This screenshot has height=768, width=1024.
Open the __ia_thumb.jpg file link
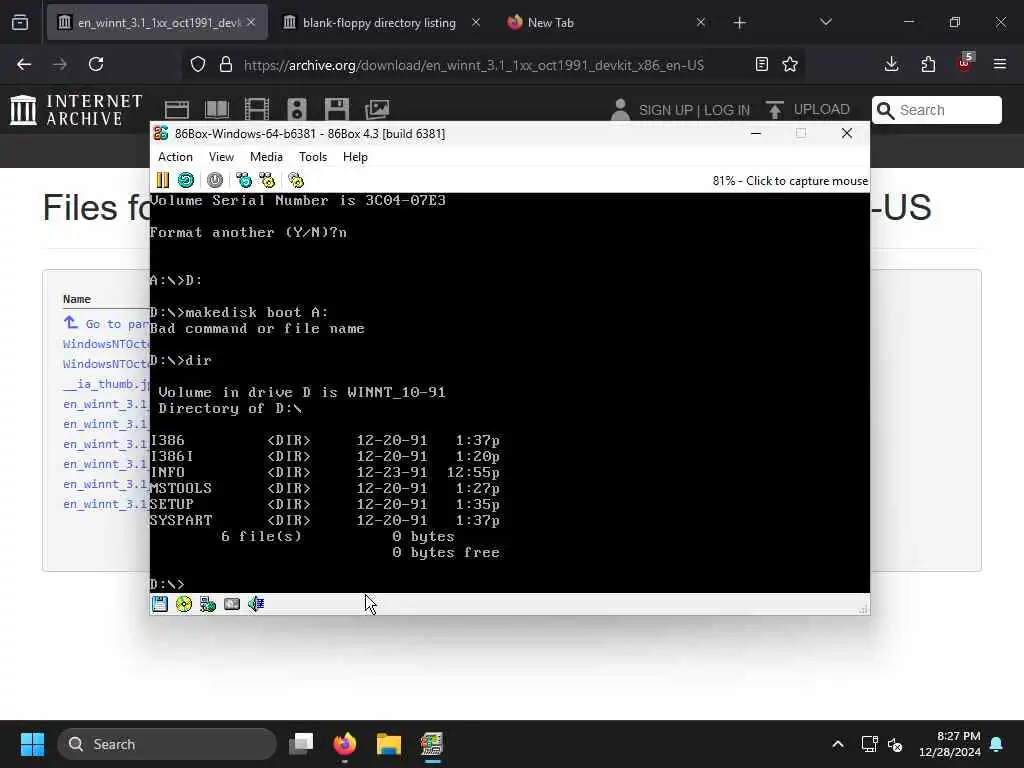107,384
